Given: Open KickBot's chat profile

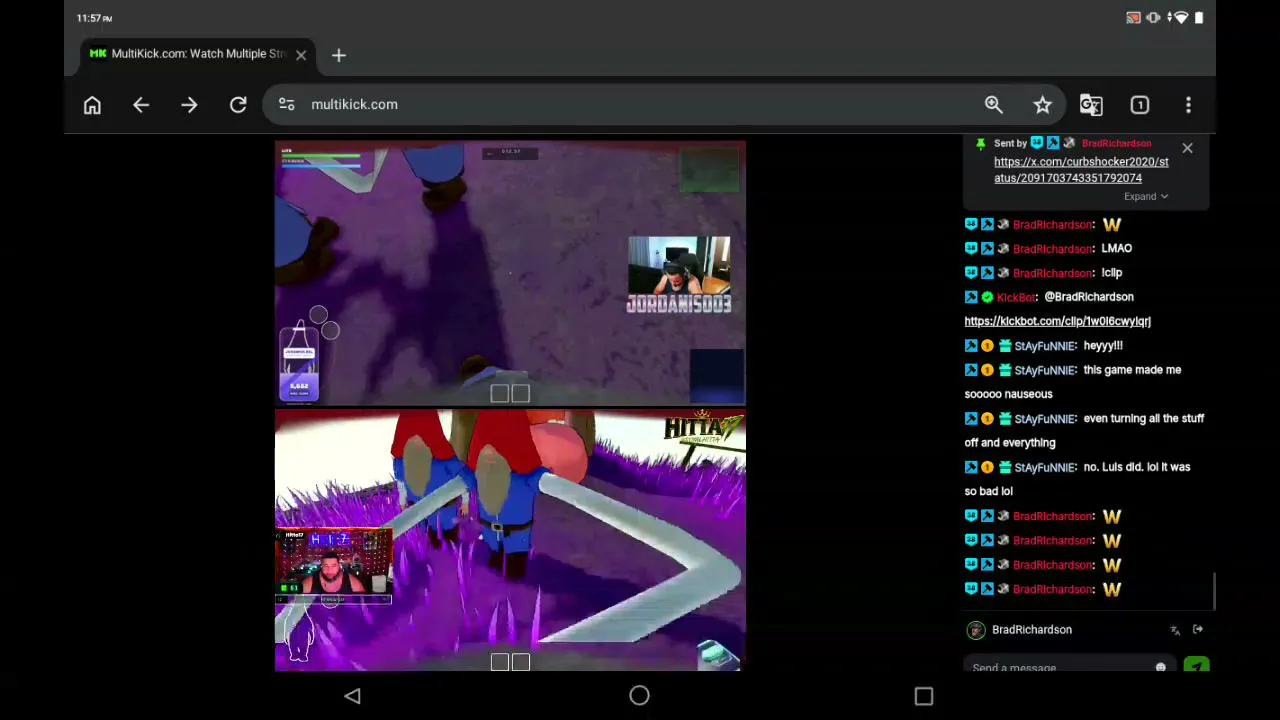Looking at the screenshot, I should (1015, 297).
